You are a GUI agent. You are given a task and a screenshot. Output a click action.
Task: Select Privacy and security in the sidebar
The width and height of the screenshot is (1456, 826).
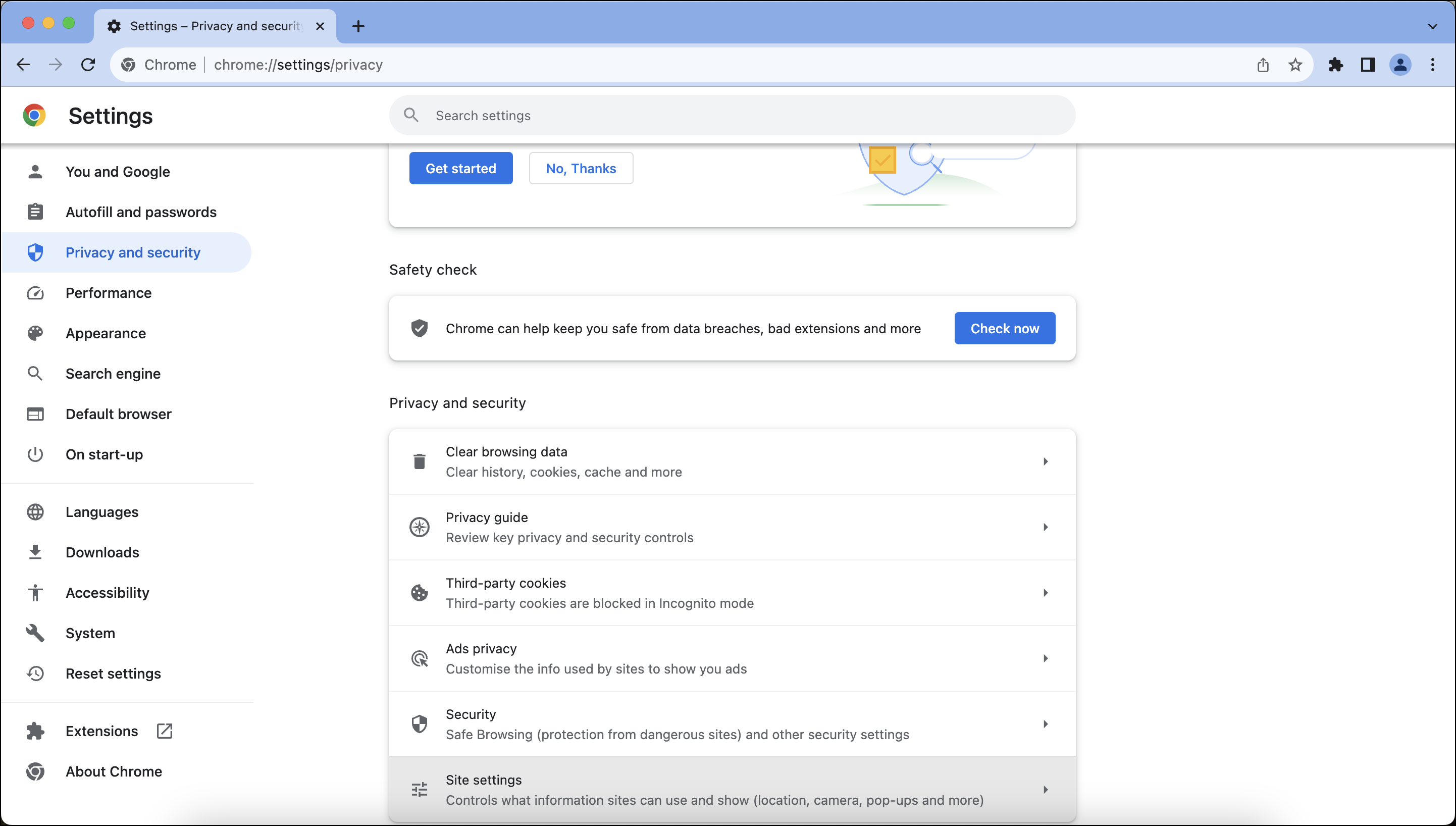pos(127,252)
